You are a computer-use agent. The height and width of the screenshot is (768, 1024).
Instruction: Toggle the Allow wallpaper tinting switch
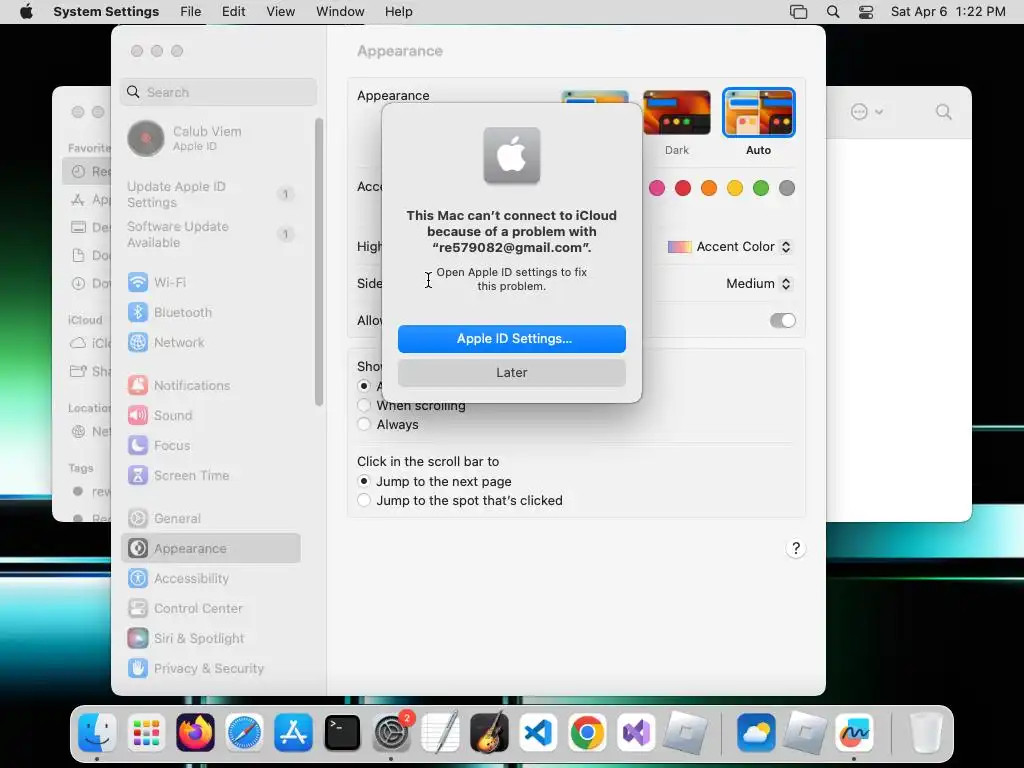(x=782, y=321)
